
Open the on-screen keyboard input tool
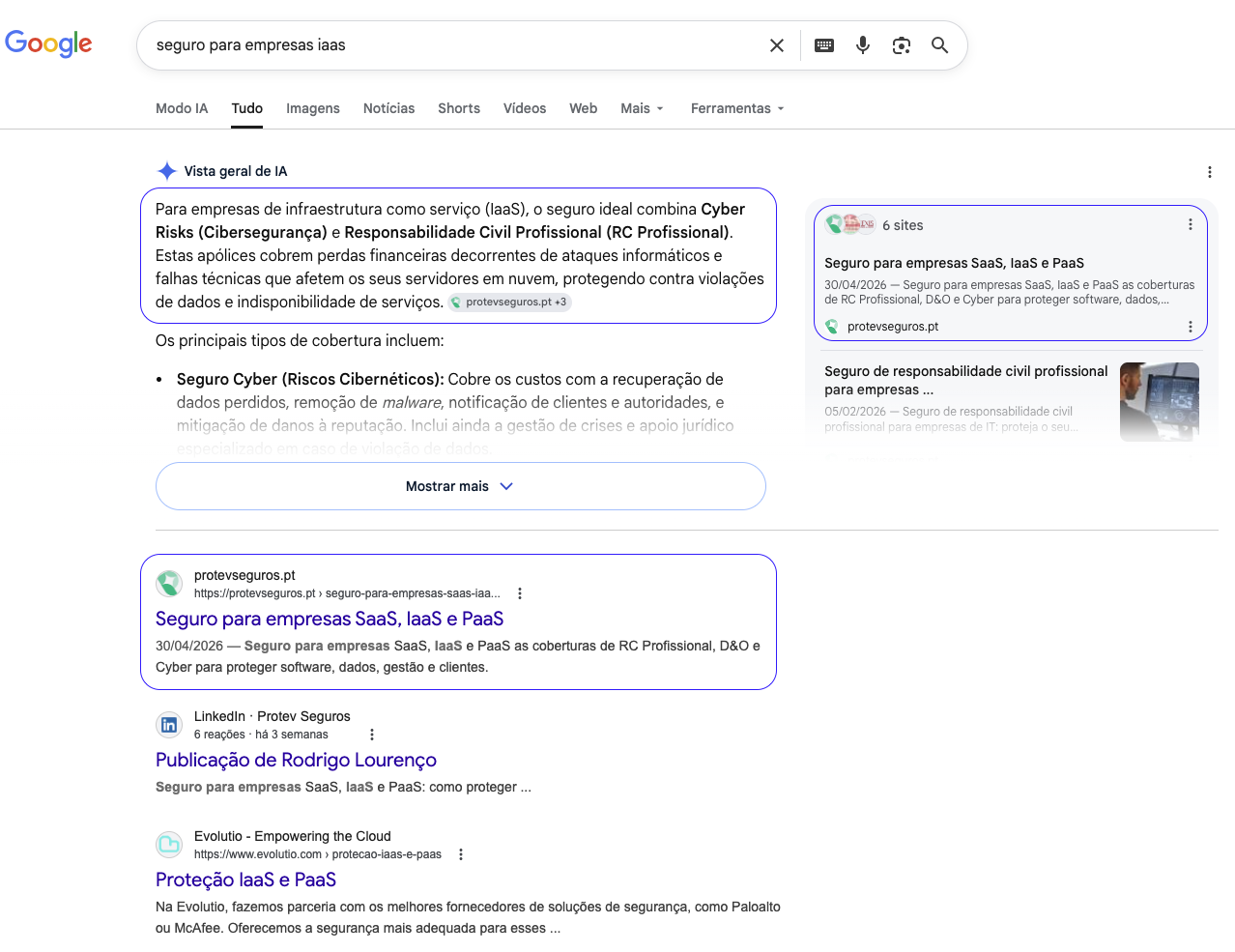pos(824,45)
